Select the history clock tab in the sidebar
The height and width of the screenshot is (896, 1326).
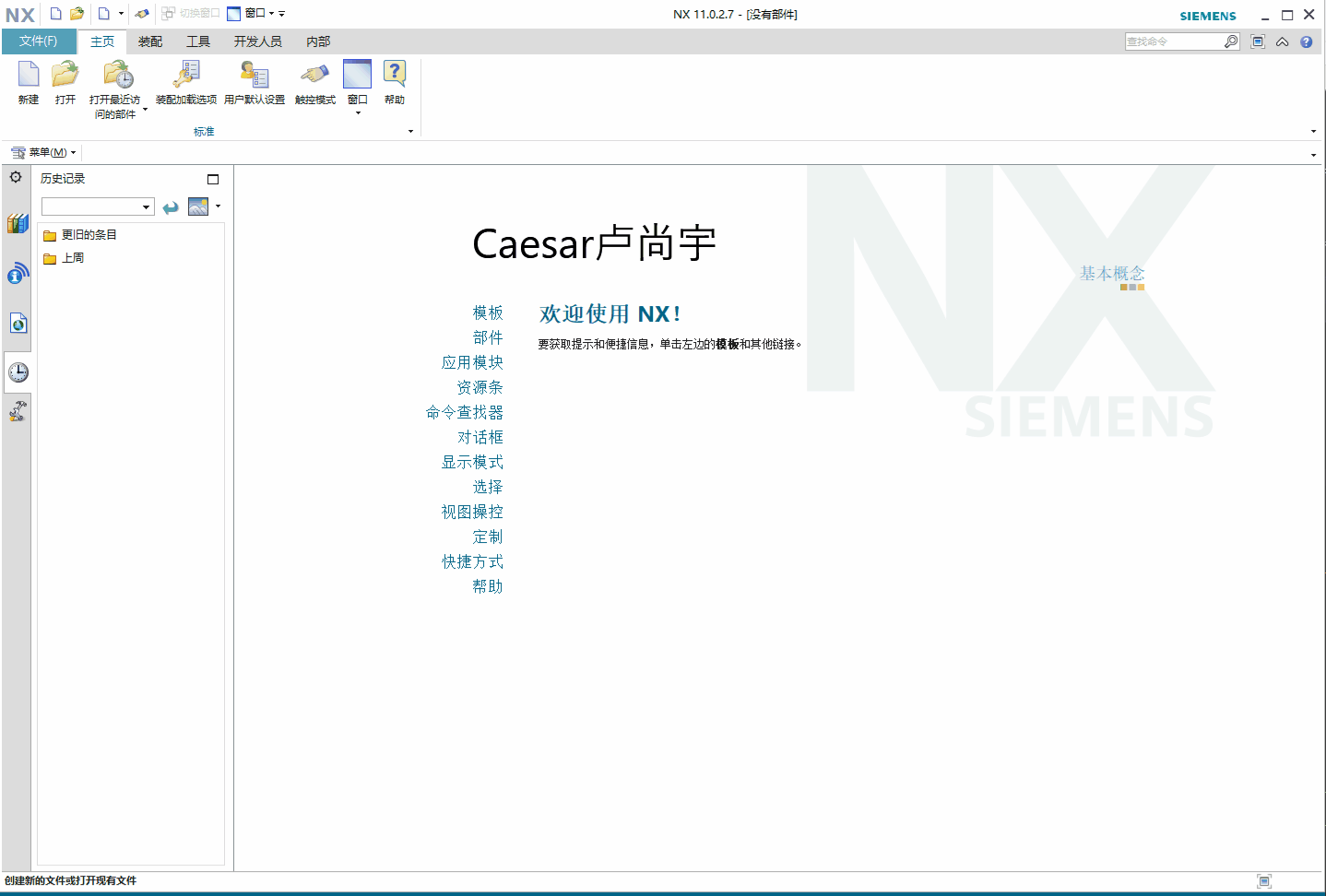[x=18, y=372]
